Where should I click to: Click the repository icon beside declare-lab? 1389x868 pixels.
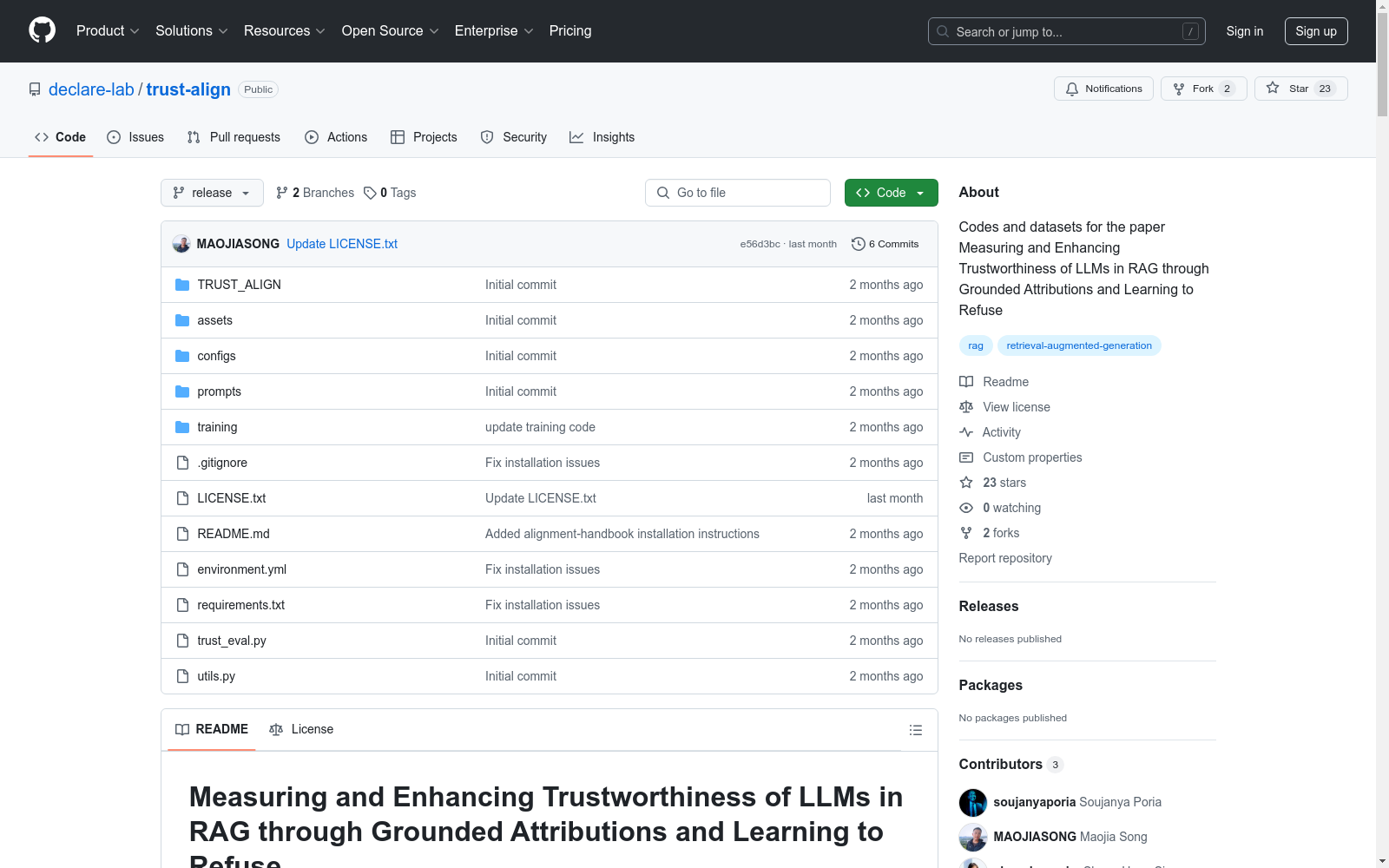[35, 89]
